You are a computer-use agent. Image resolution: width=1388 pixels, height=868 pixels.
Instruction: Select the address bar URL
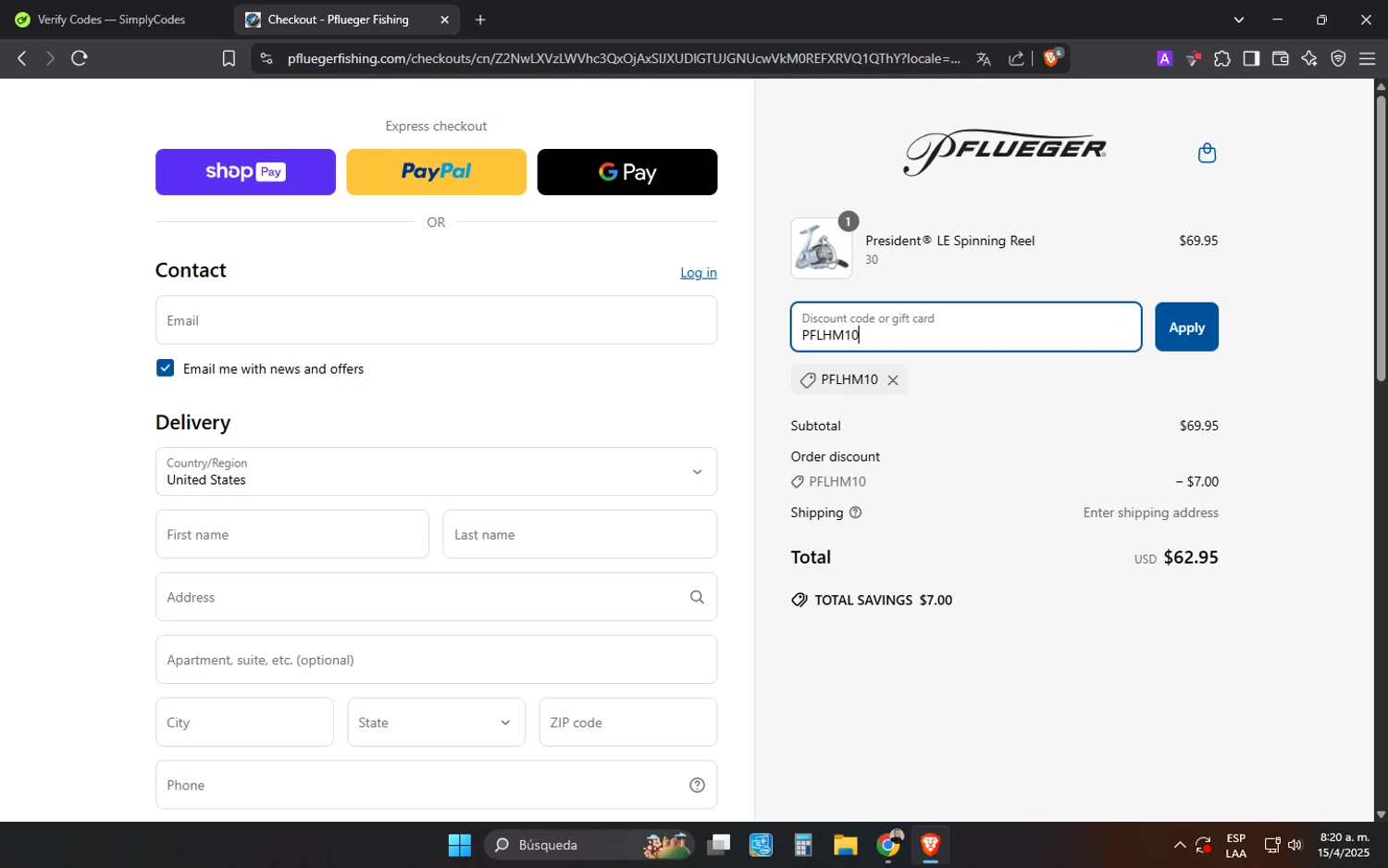[x=623, y=58]
